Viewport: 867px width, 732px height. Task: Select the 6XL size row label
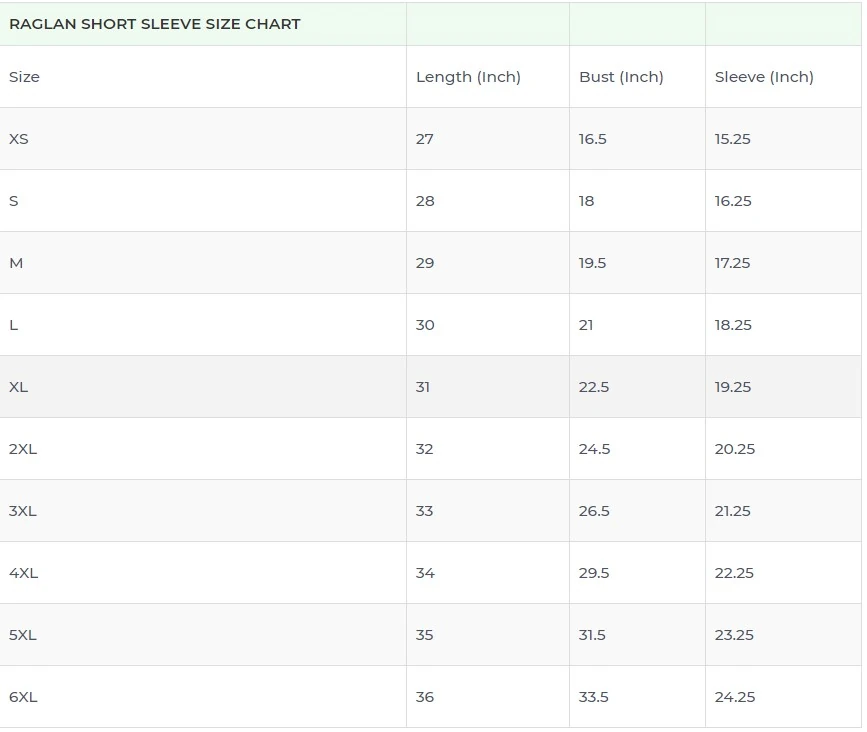coord(23,697)
